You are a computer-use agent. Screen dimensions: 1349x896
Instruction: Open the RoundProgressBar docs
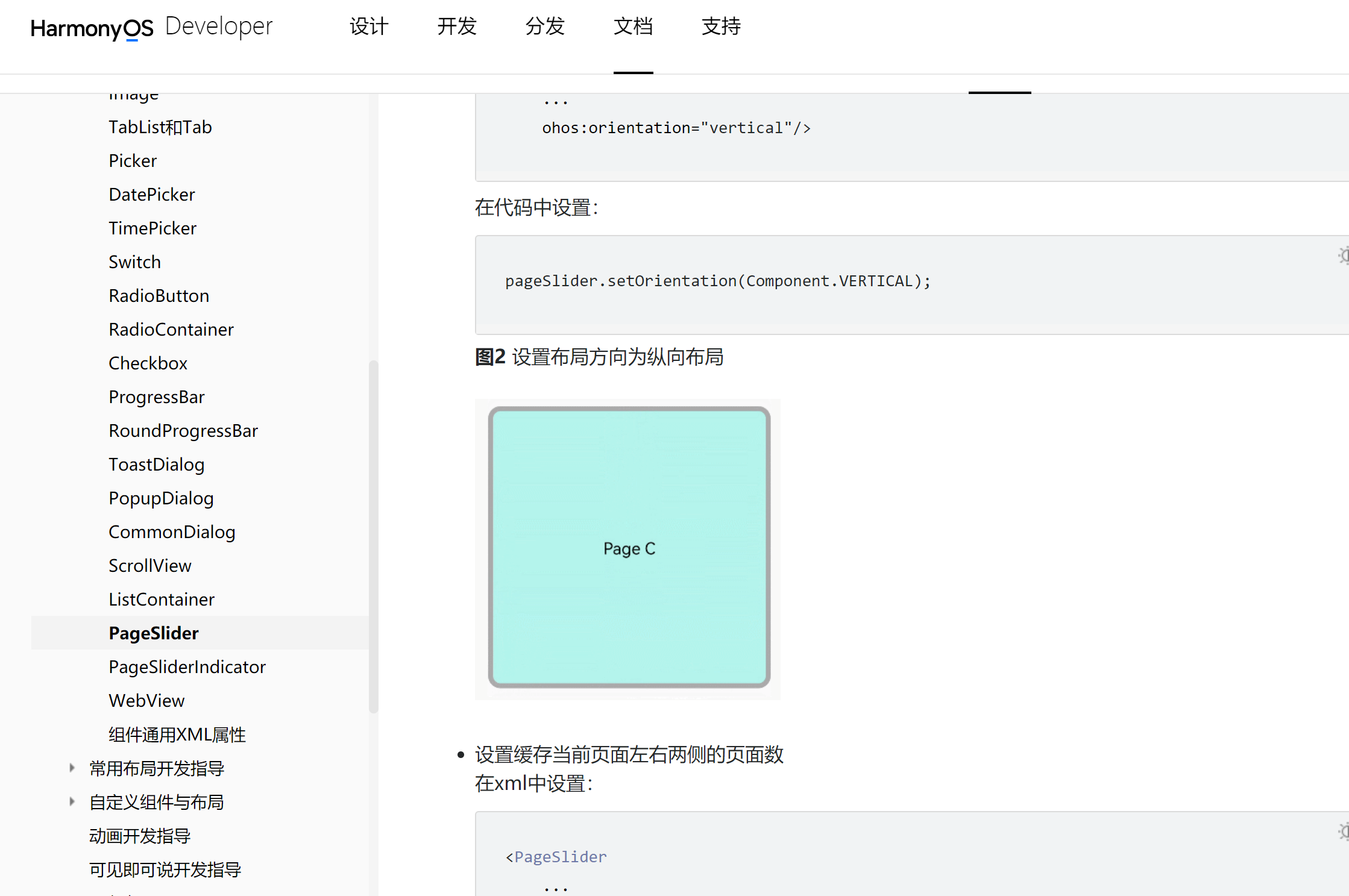[183, 430]
